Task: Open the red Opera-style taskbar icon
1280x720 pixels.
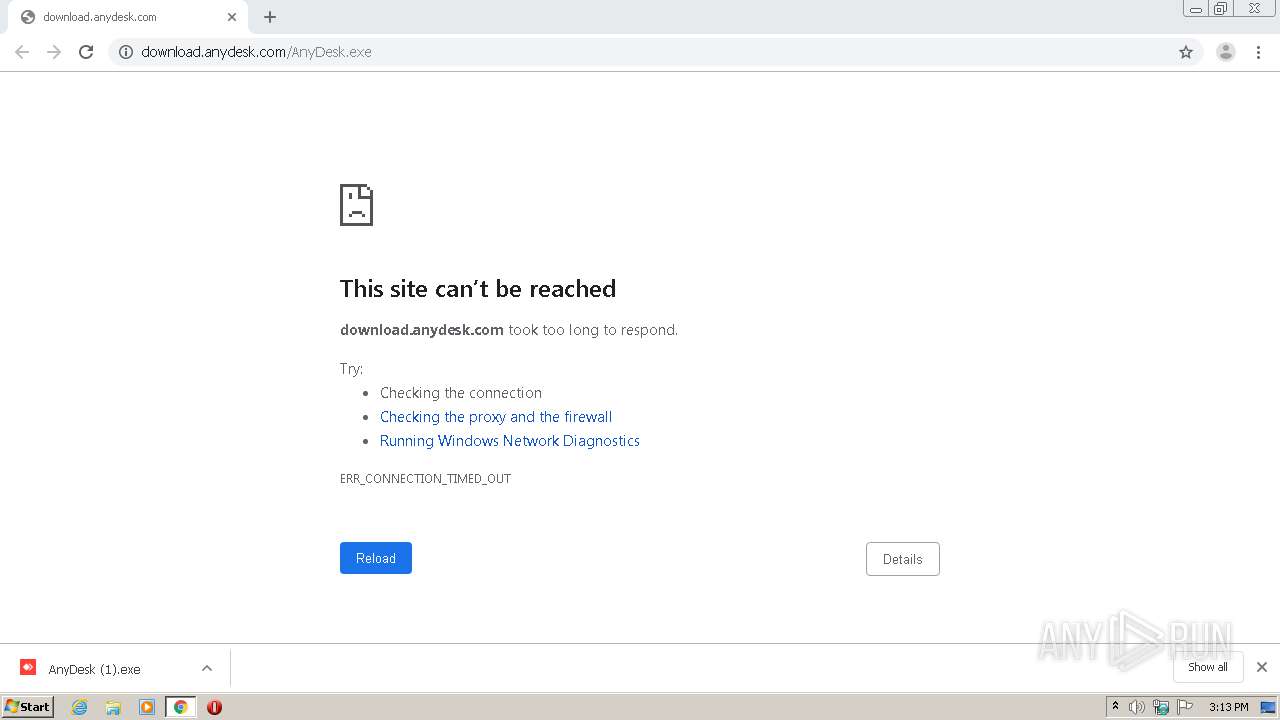Action: 214,707
